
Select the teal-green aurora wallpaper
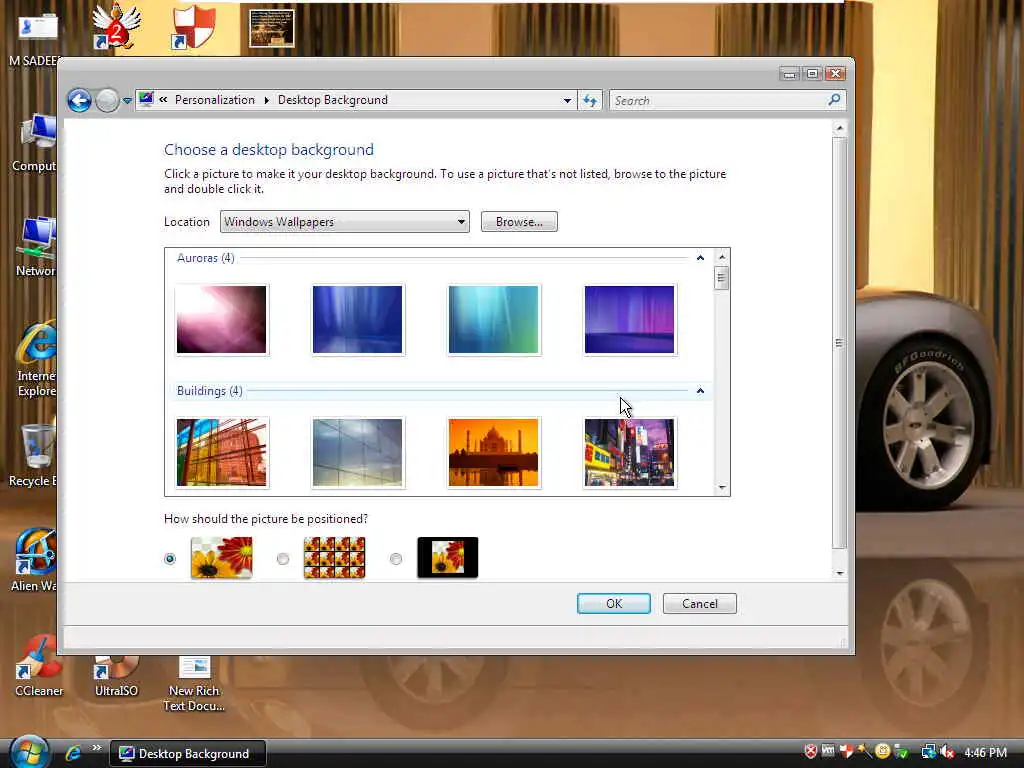[493, 319]
